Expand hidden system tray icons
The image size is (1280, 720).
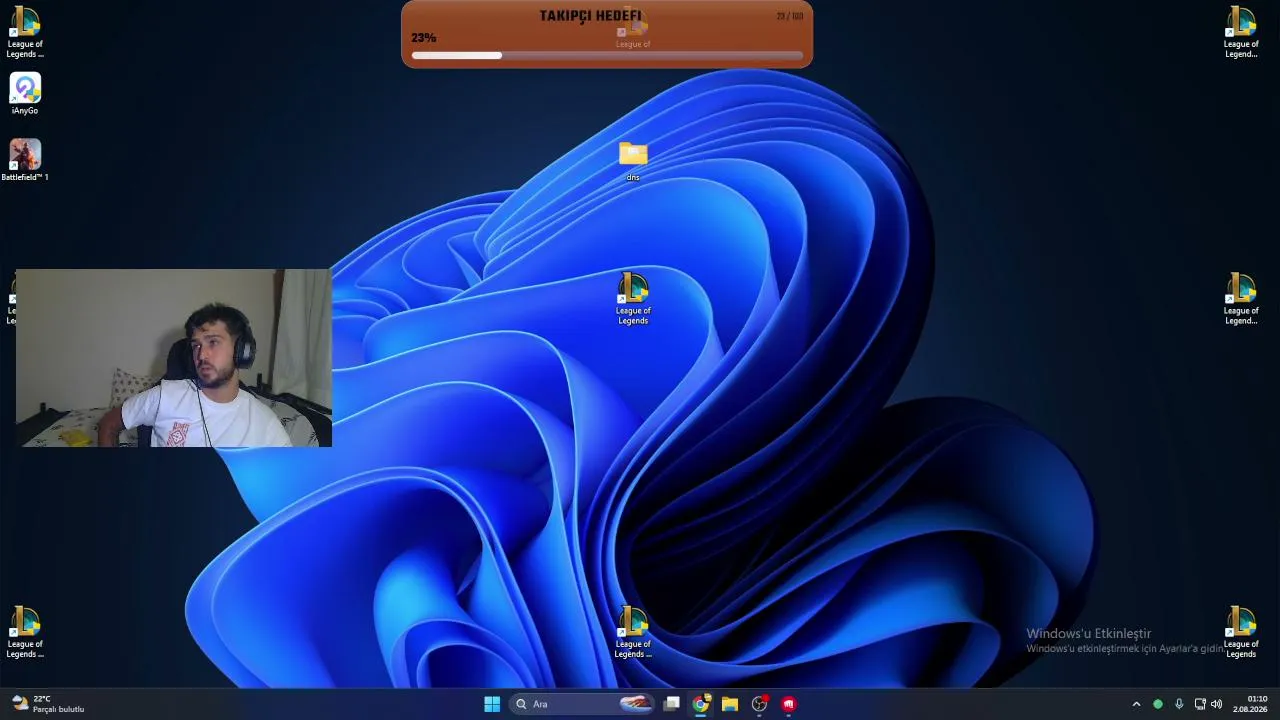1136,704
